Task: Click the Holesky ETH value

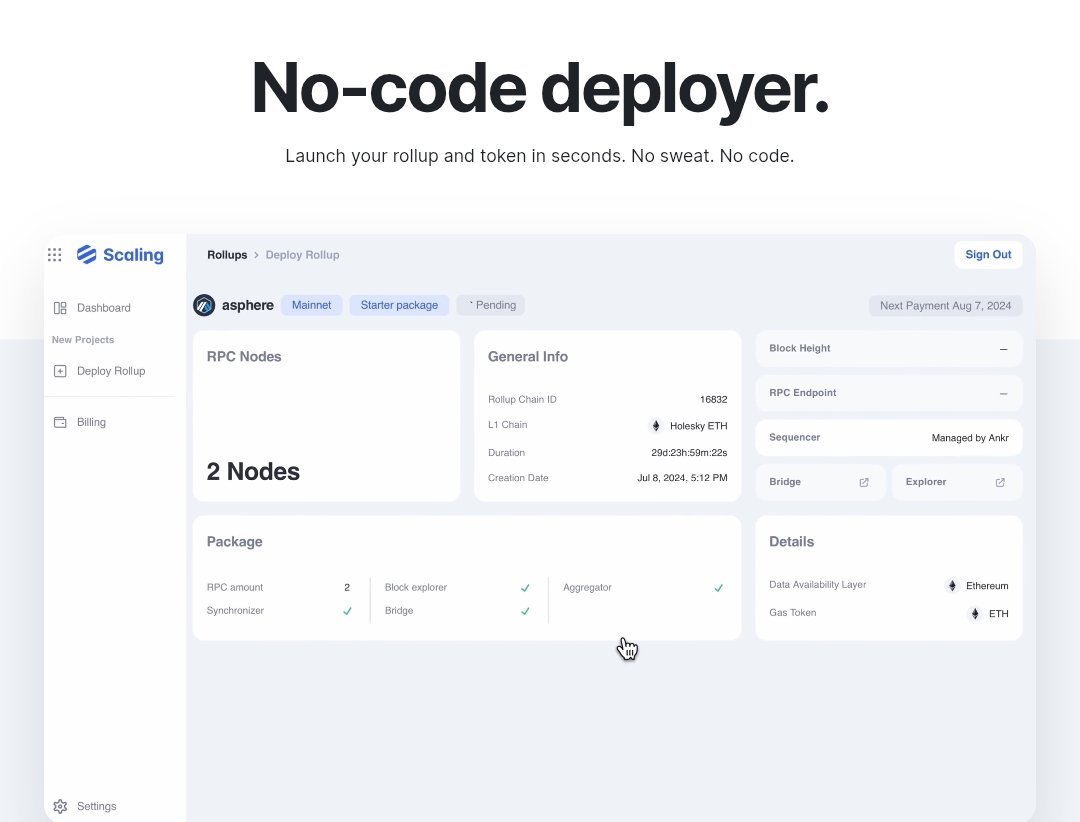Action: [698, 426]
